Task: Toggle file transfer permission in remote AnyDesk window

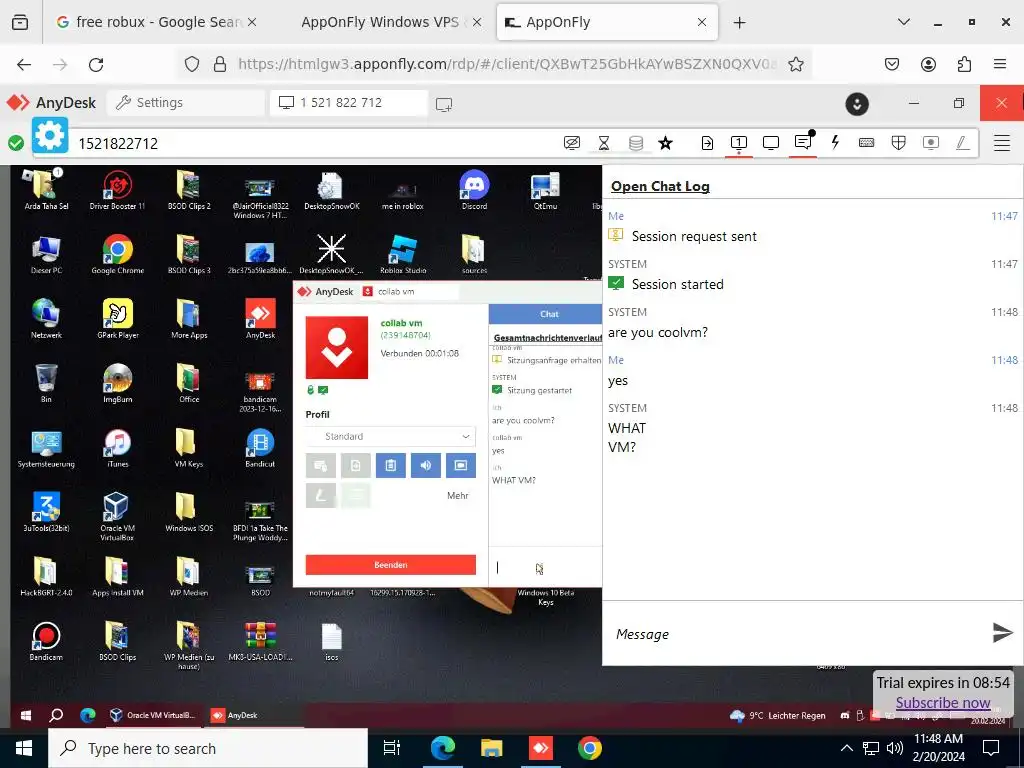Action: (356, 466)
